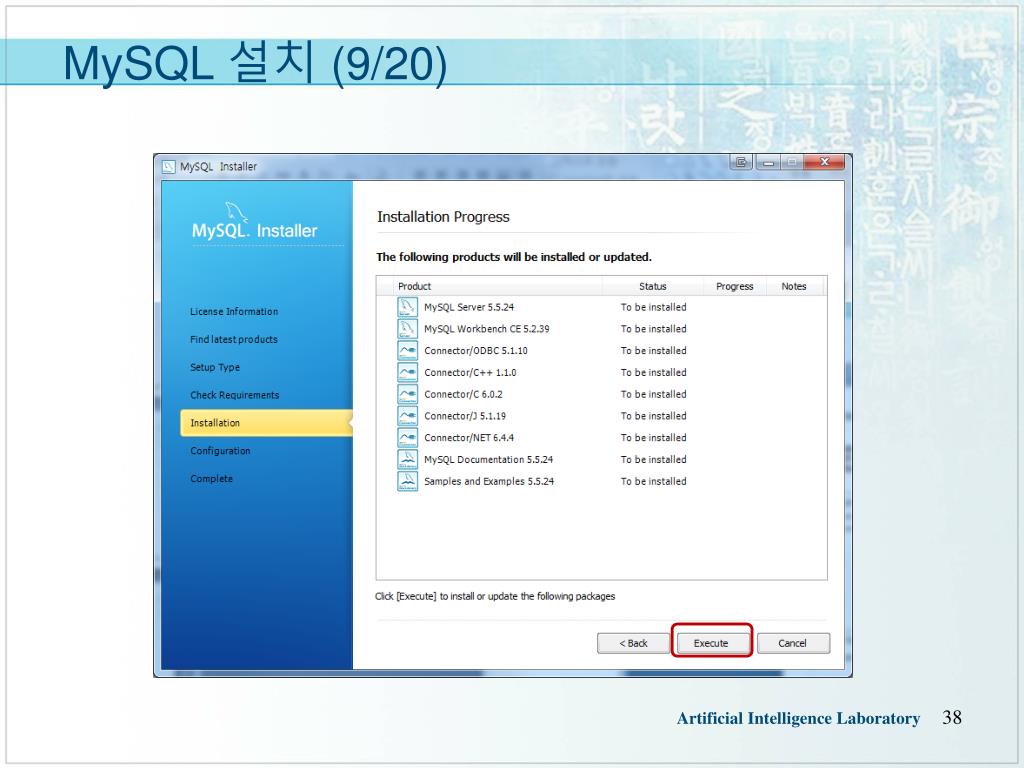Click the Notes column header
1024x768 pixels.
tap(794, 286)
